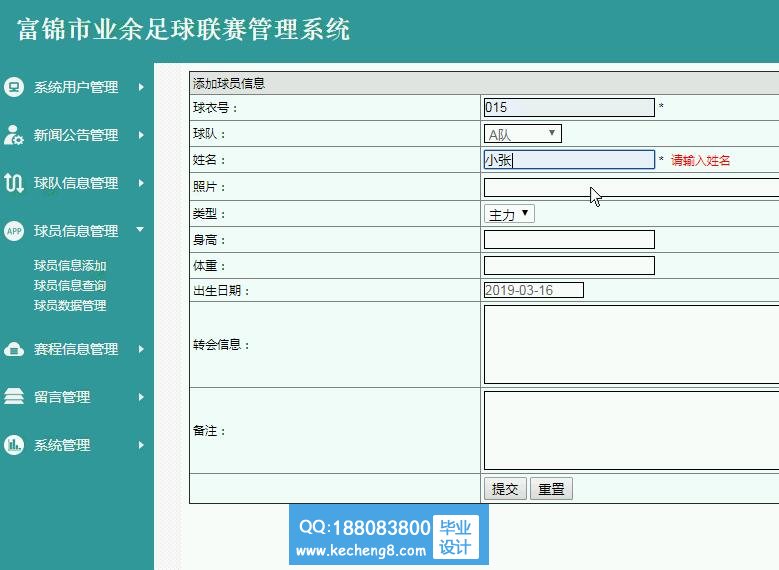Open 新闻公告管理 menu
Screen dimensions: 779x570
[x=76, y=135]
